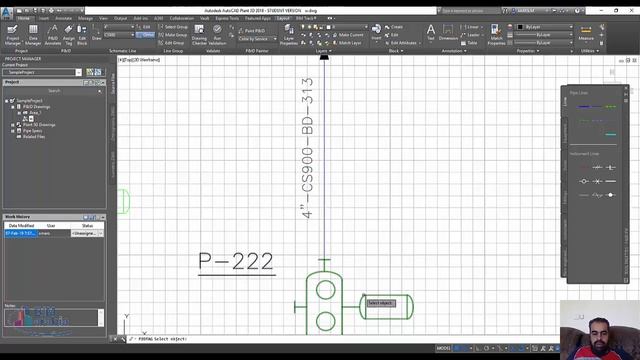Click the Insert block icon
This screenshot has height=360, width=640.
coord(376,32)
